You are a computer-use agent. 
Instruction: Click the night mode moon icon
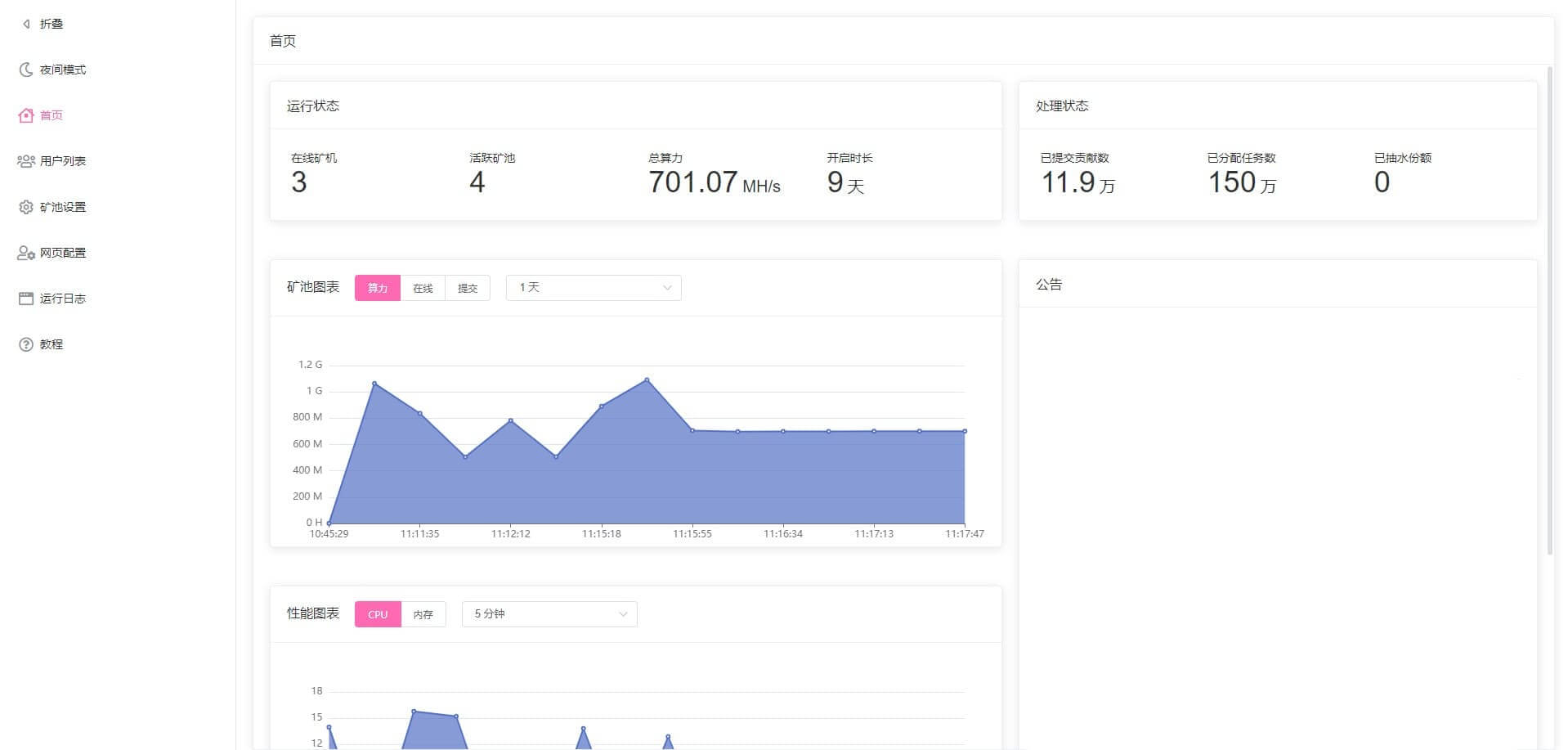point(26,70)
